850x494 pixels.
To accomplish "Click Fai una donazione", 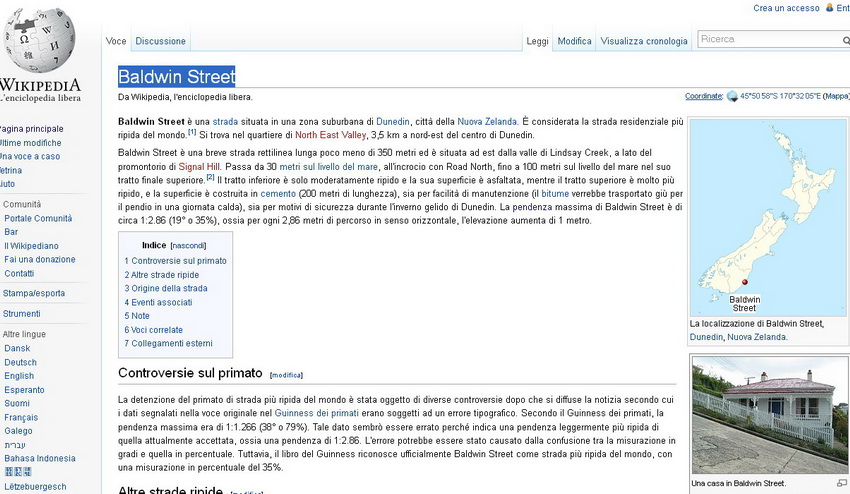I will 40,260.
